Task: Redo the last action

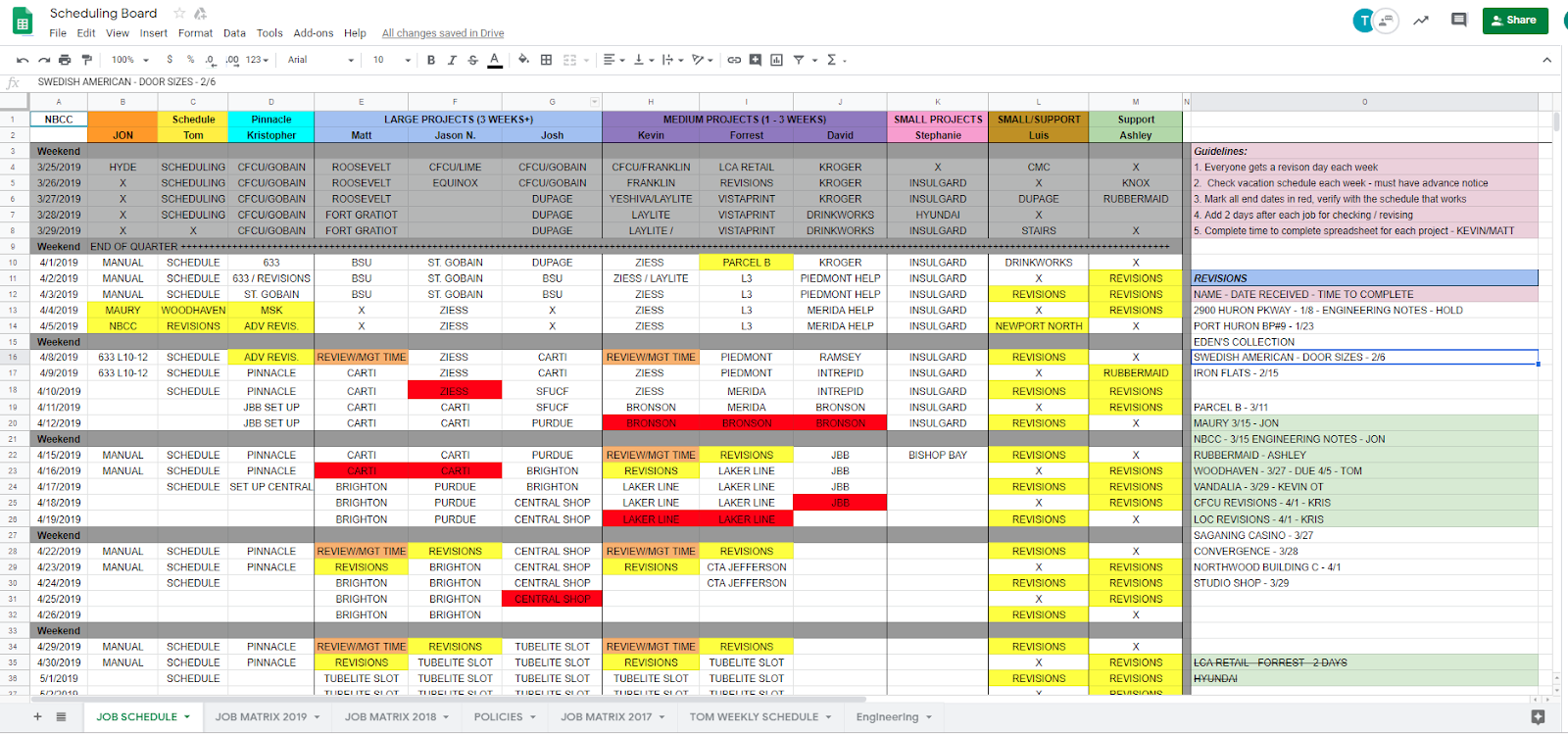Action: (x=43, y=60)
